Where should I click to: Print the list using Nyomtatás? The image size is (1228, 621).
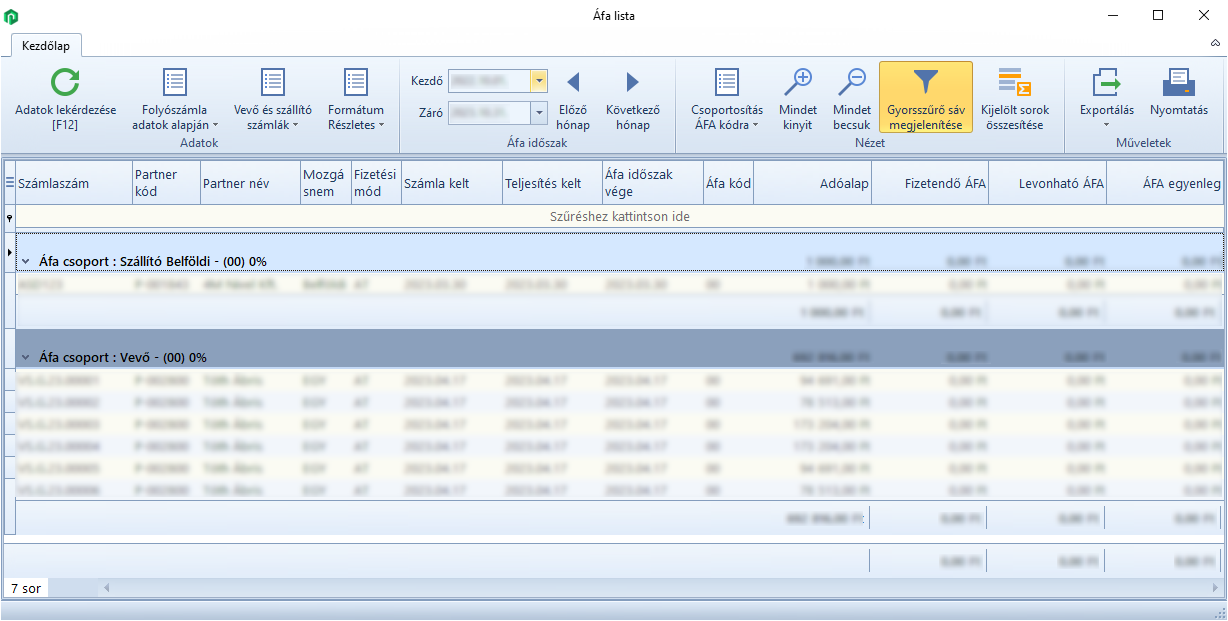(1178, 83)
